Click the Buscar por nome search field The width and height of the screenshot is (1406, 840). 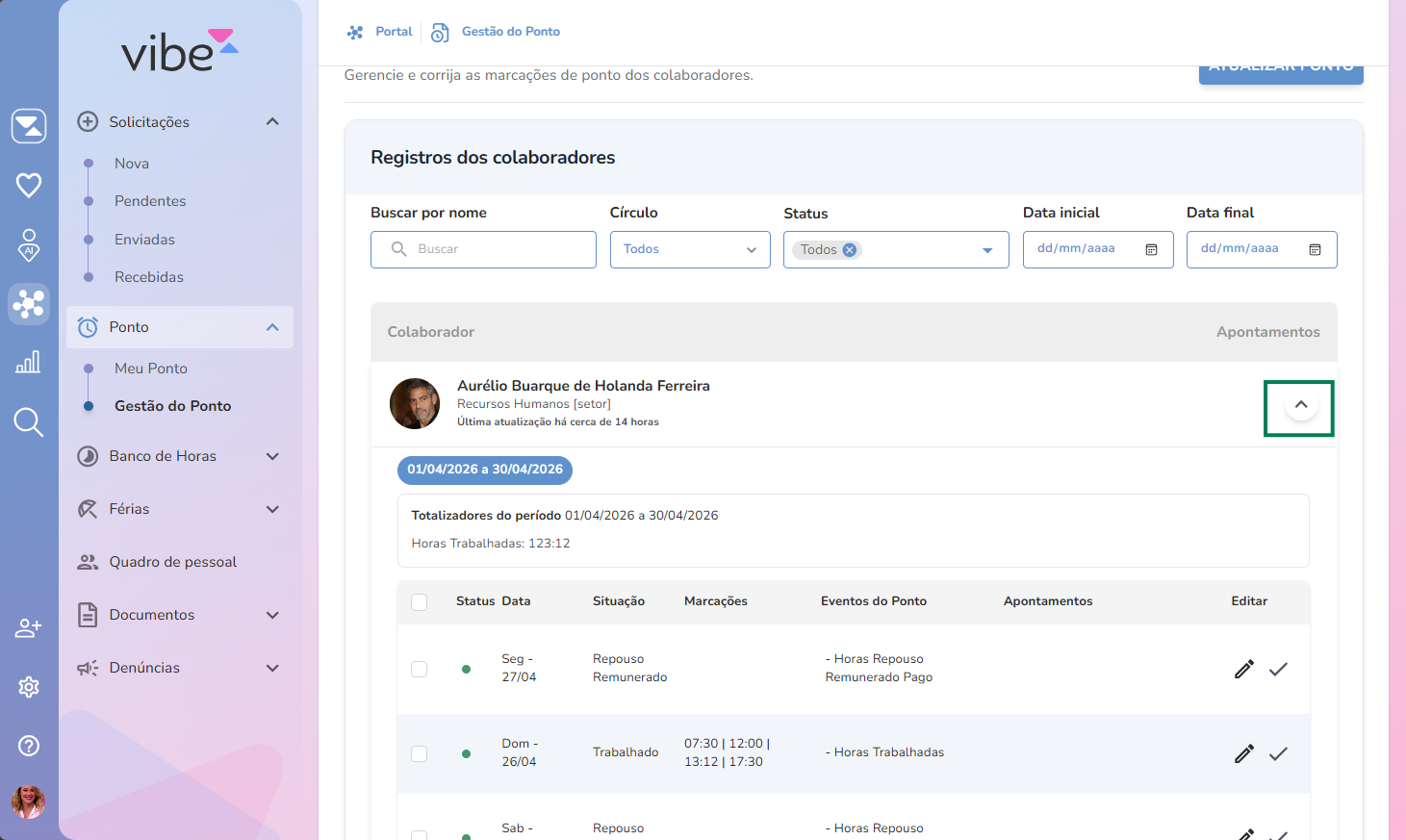click(x=483, y=250)
